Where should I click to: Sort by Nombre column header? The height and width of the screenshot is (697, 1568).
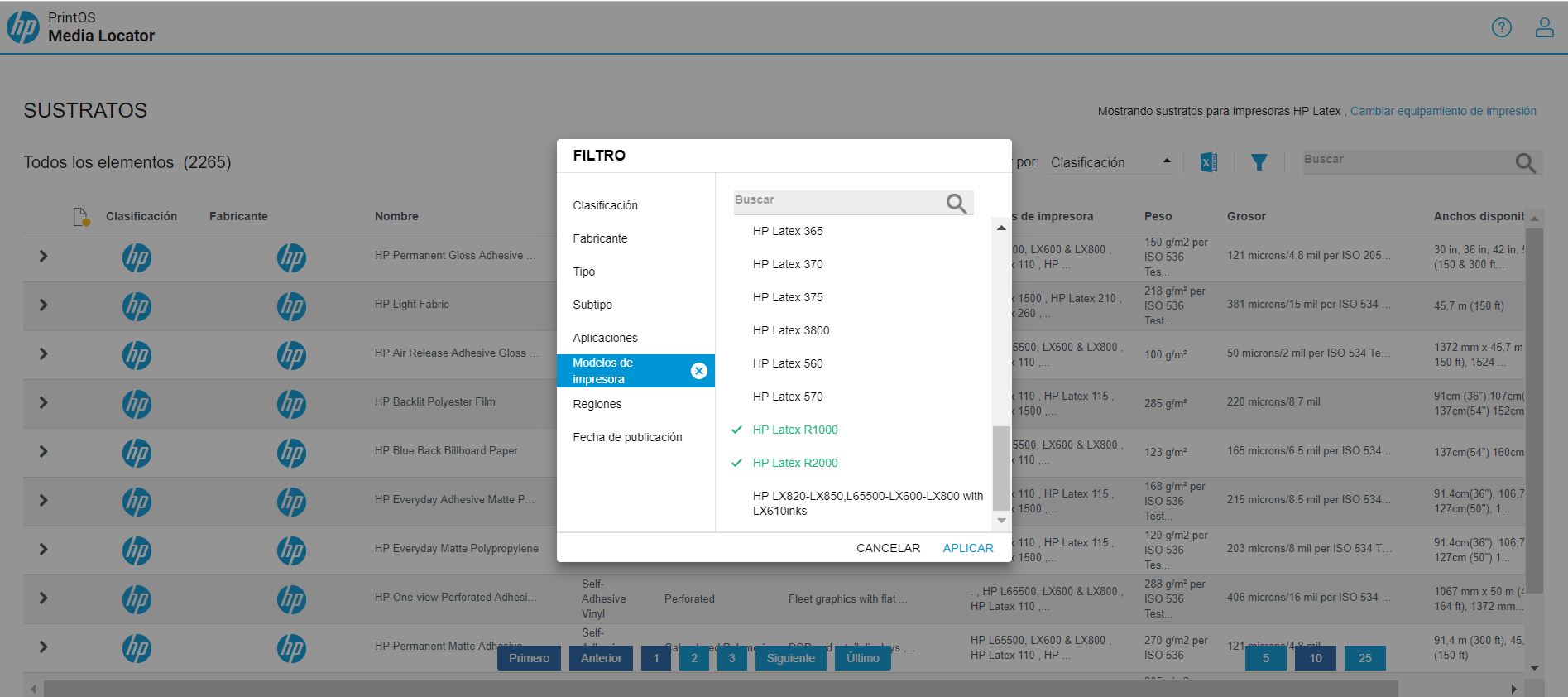click(x=396, y=216)
